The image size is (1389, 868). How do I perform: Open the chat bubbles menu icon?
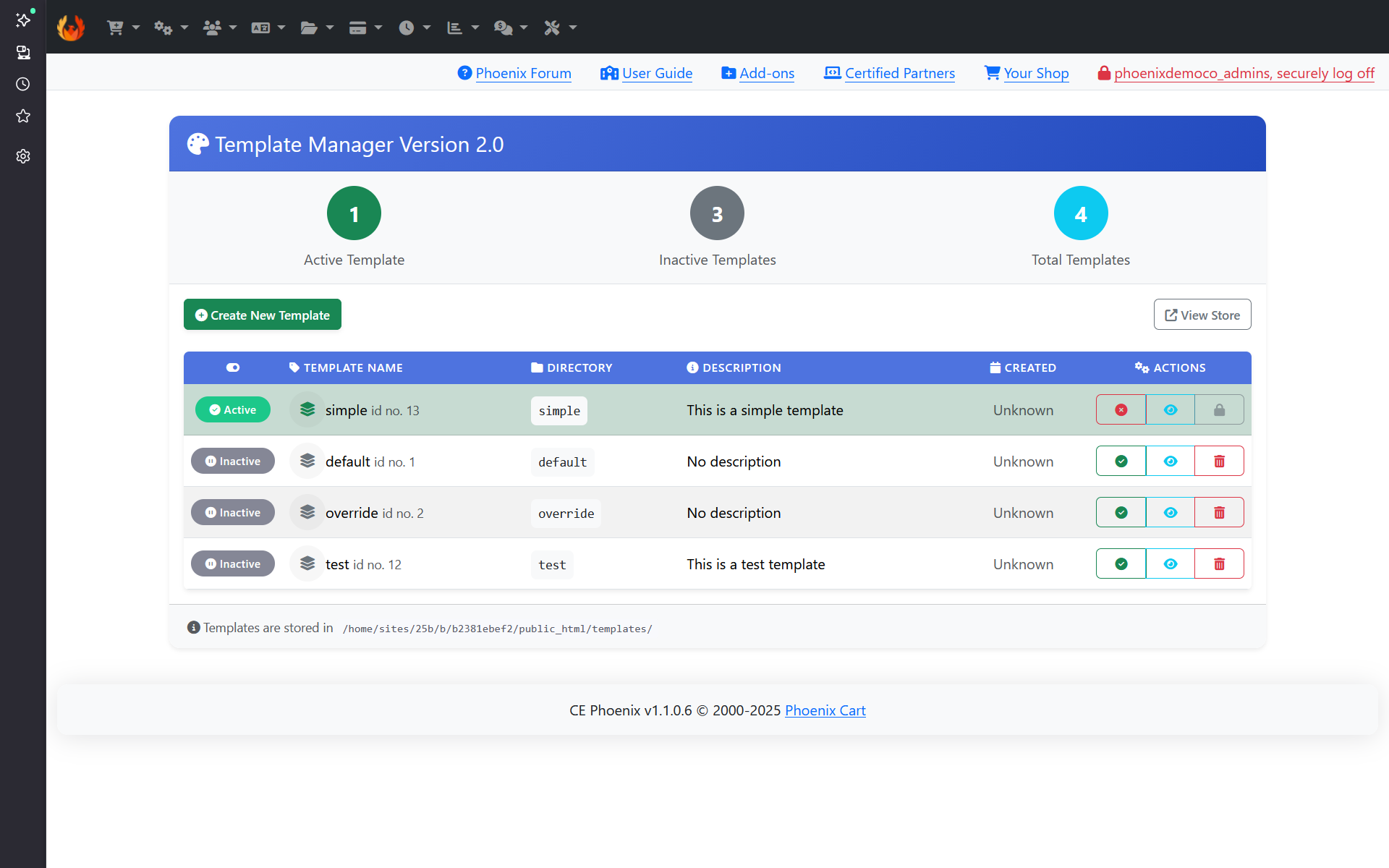tap(503, 27)
